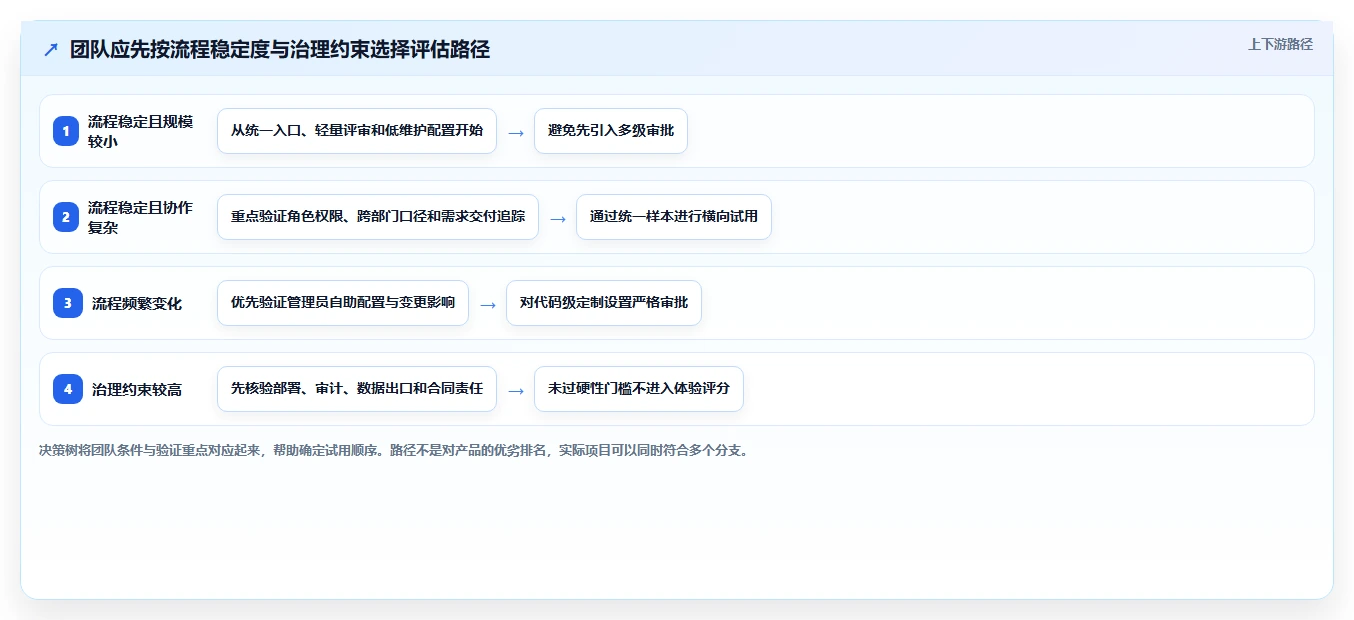Click the number 2 badge
Image resolution: width=1354 pixels, height=620 pixels.
[x=67, y=217]
